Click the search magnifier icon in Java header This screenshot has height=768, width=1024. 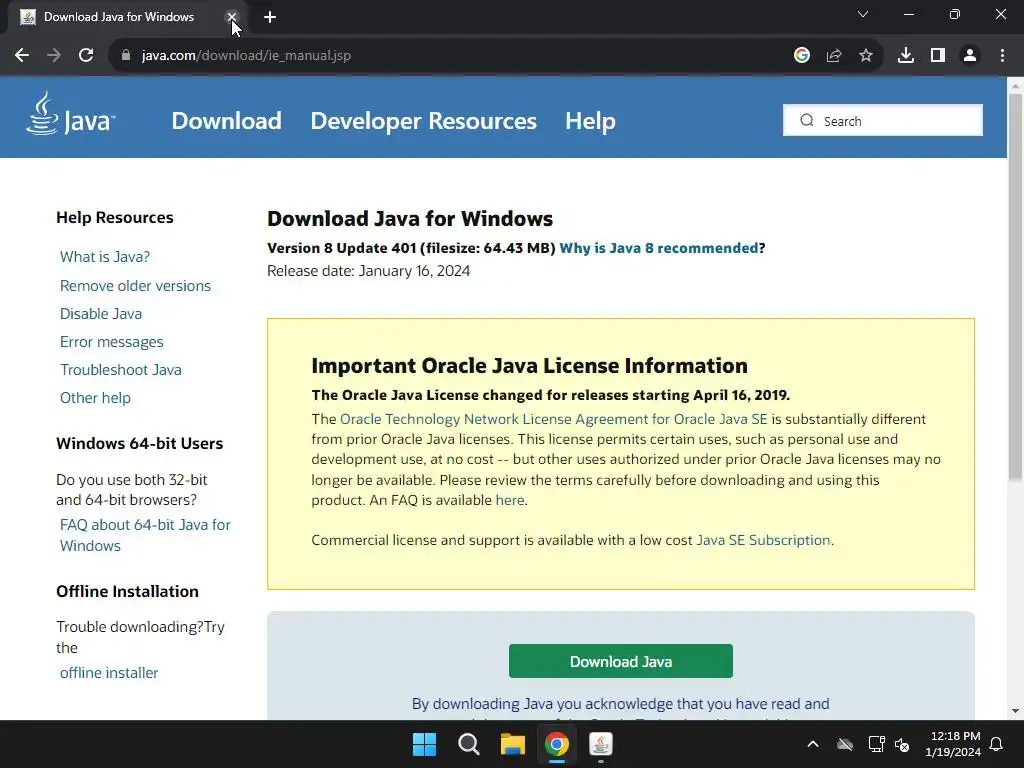click(807, 121)
